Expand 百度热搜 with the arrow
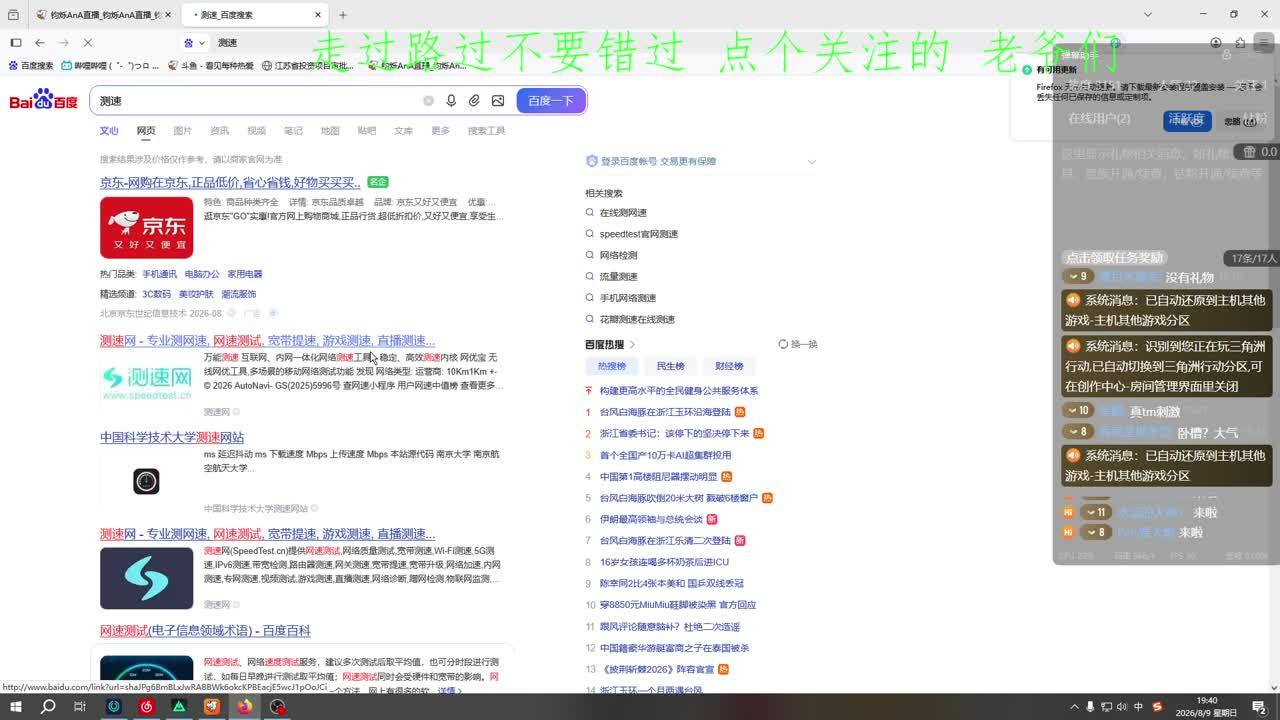The width and height of the screenshot is (1280, 720). 632,344
